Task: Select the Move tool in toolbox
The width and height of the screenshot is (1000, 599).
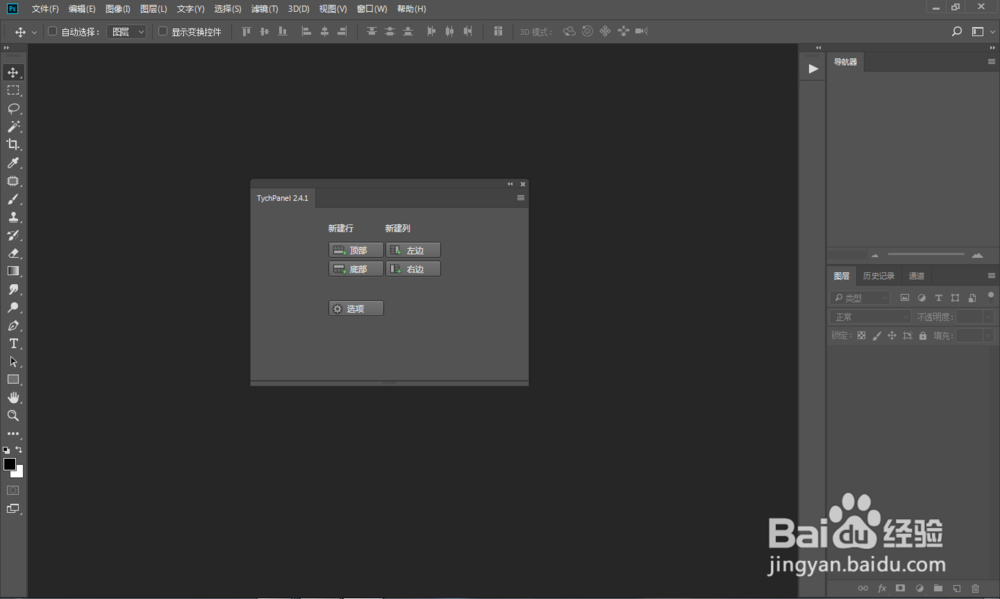Action: (13, 72)
